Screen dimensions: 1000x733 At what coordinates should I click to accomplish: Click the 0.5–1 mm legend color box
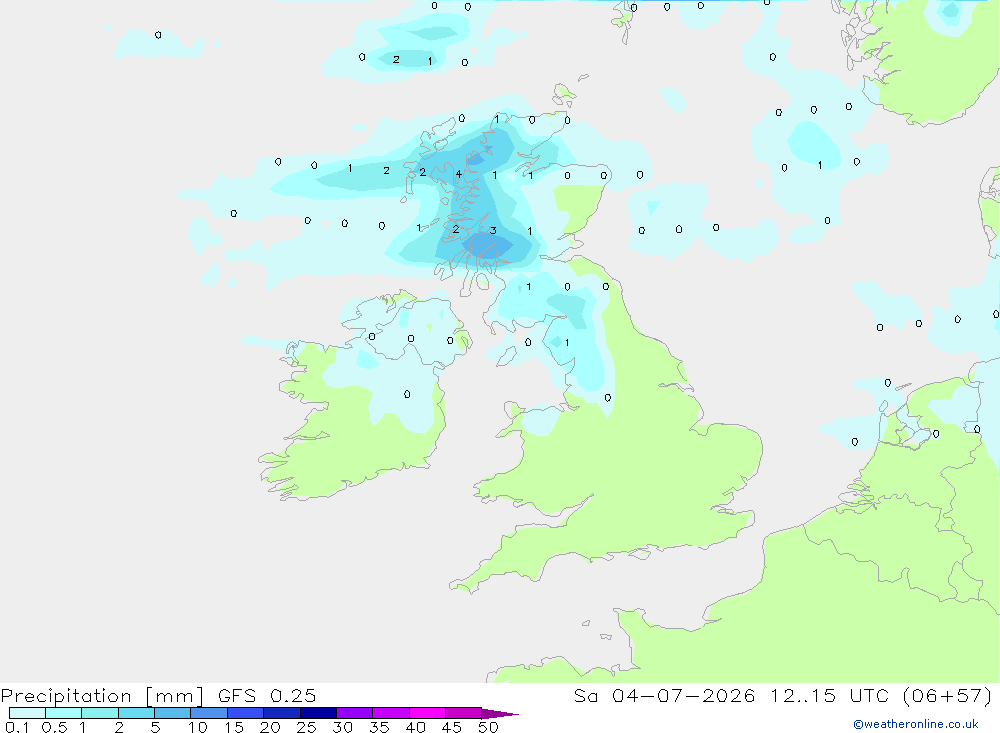(63, 713)
